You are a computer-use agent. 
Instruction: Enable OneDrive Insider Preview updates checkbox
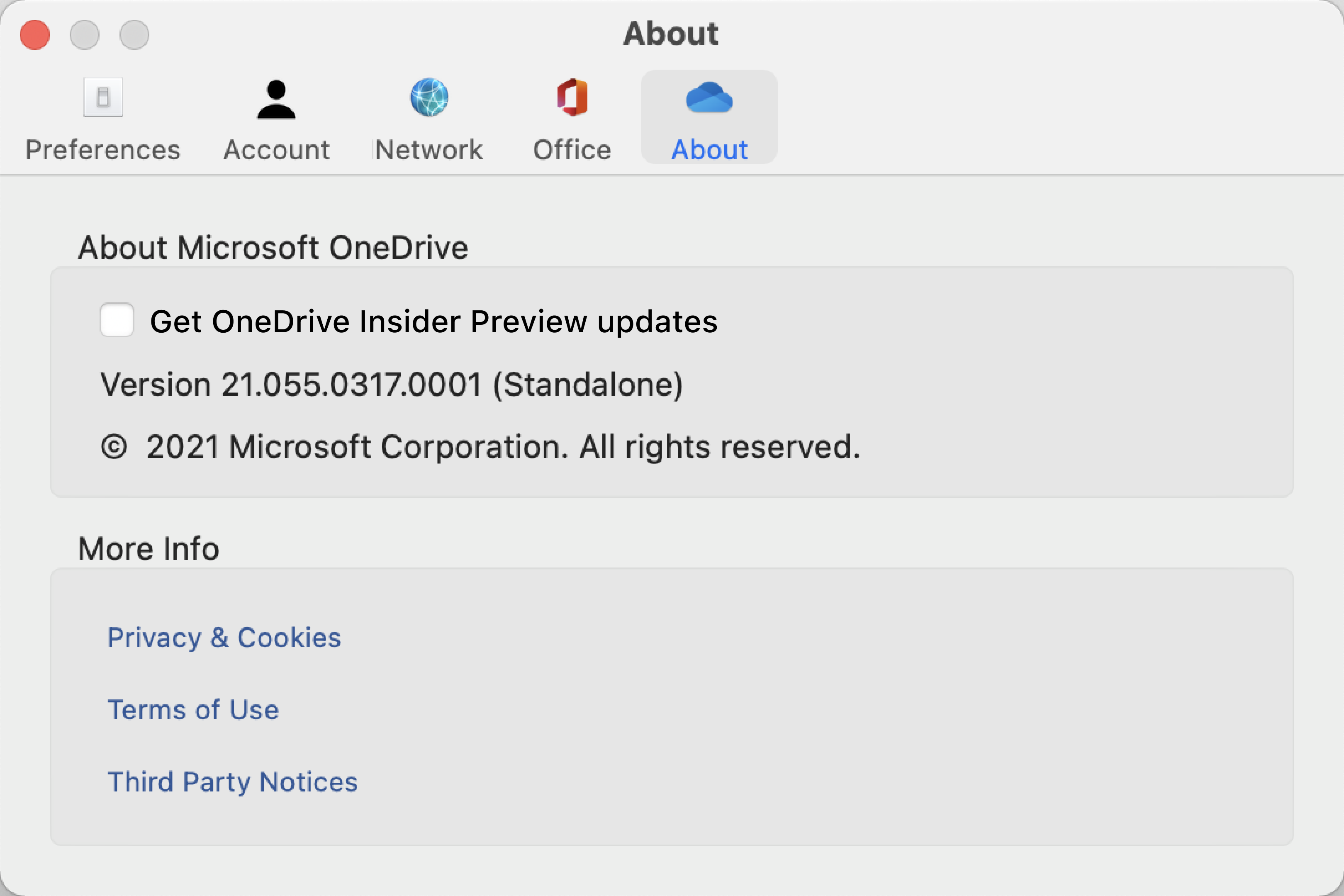(117, 320)
